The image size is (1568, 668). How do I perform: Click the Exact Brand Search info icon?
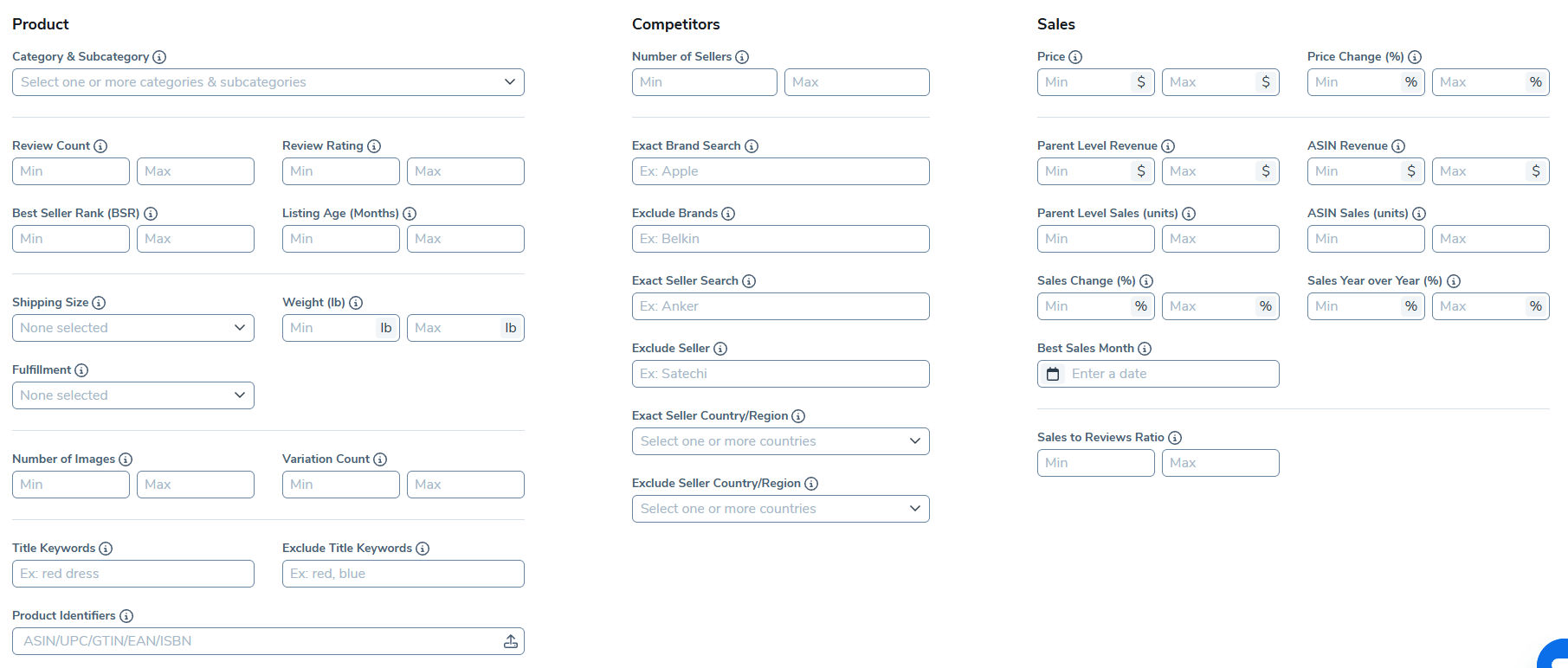752,146
